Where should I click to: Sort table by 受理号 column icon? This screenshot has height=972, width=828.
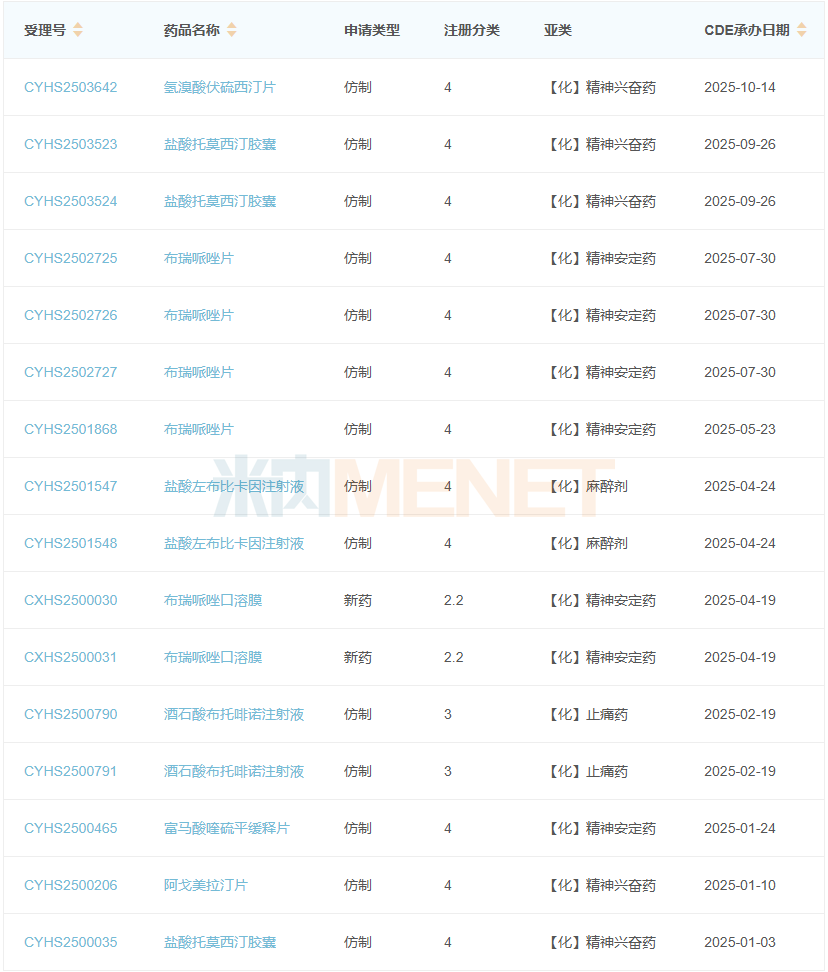[x=78, y=30]
